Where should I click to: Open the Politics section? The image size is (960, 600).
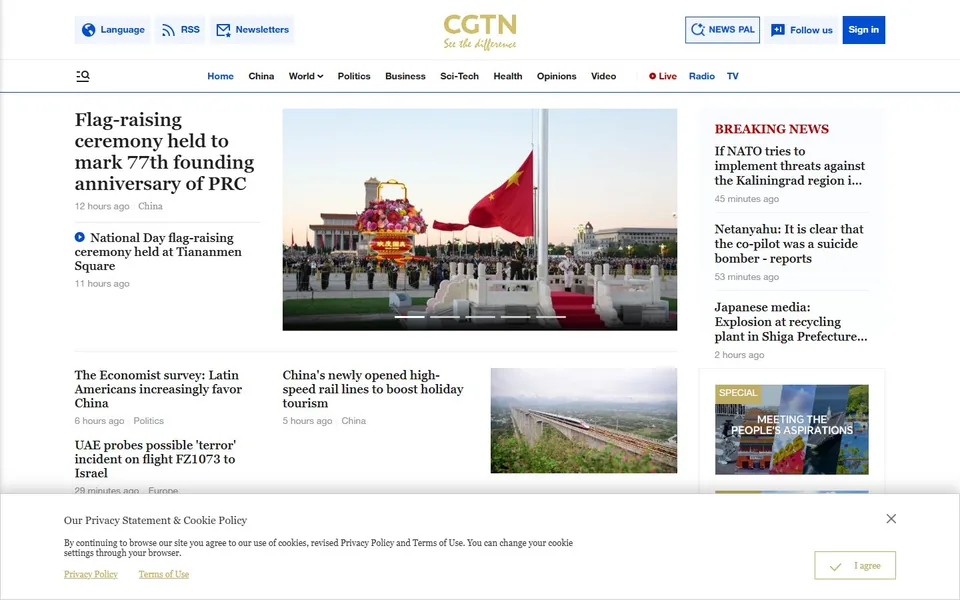pos(354,76)
